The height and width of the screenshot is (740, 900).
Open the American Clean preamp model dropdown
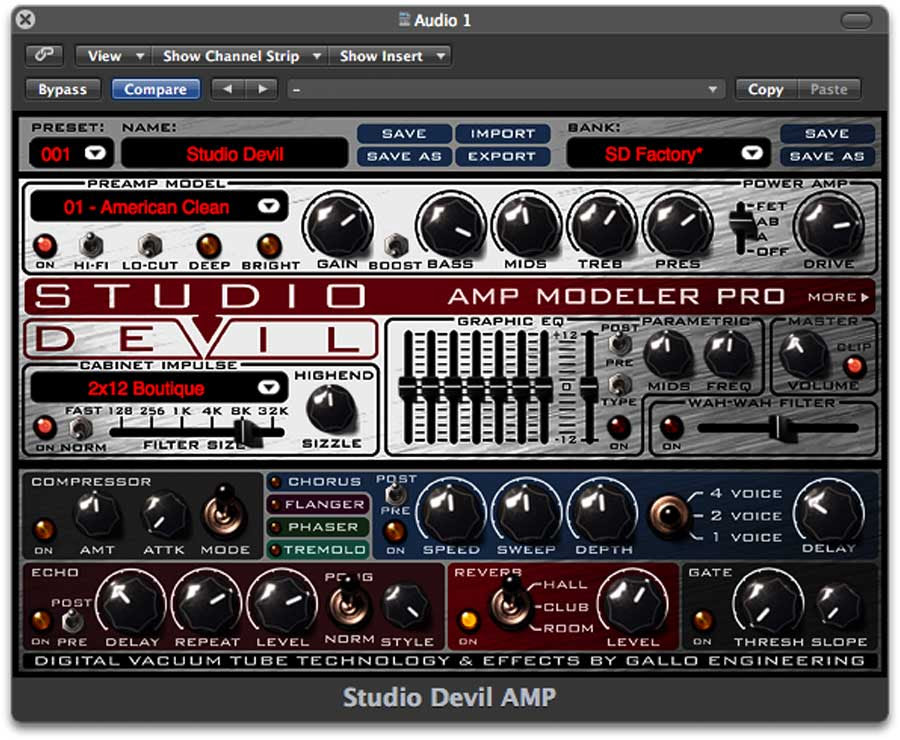(x=268, y=206)
